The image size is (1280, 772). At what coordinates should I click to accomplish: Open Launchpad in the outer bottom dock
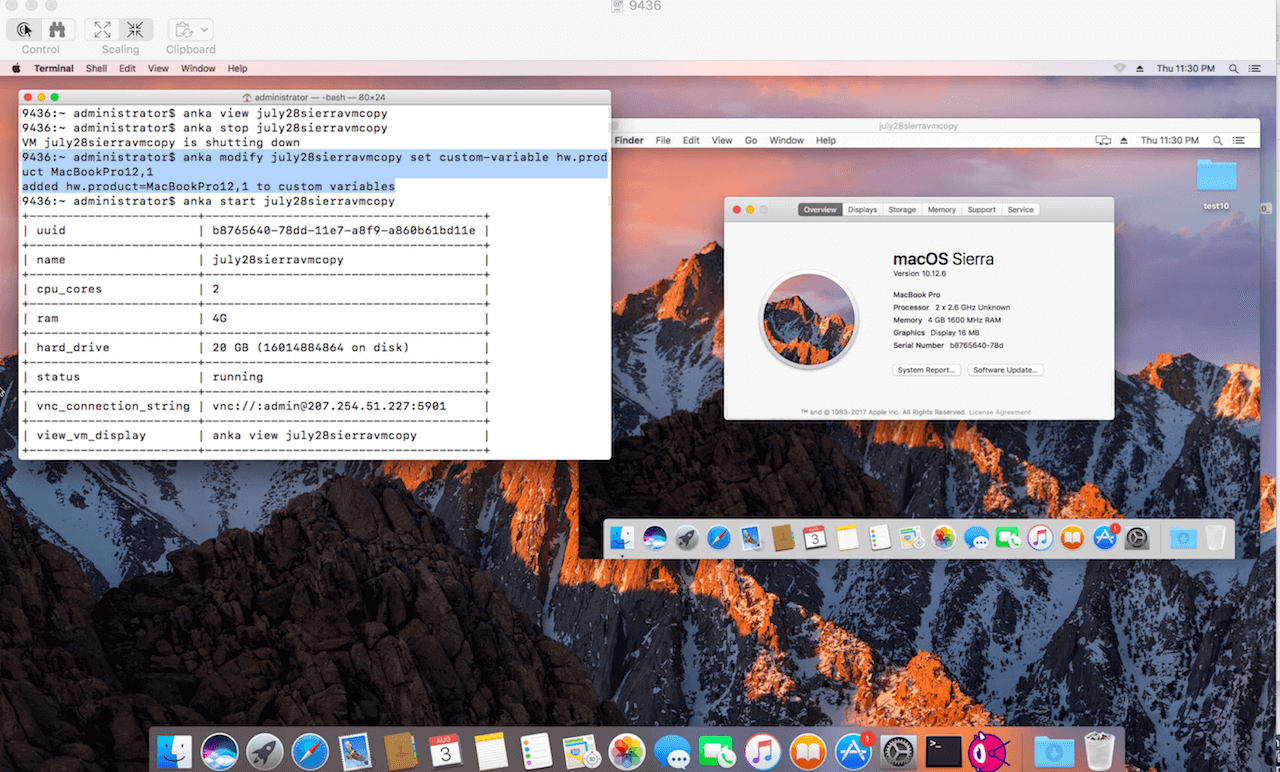(x=265, y=750)
